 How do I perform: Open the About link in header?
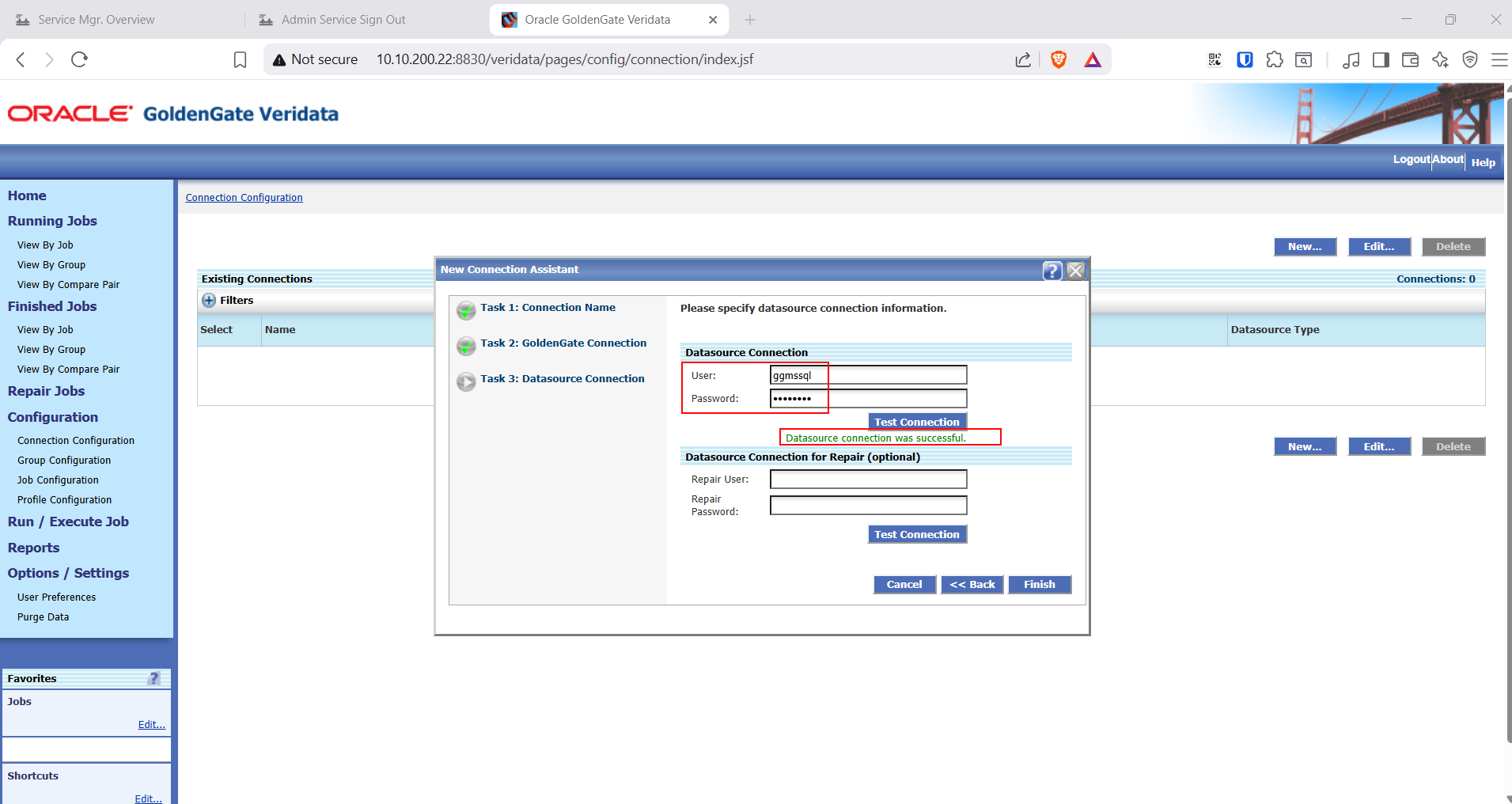click(x=1448, y=159)
